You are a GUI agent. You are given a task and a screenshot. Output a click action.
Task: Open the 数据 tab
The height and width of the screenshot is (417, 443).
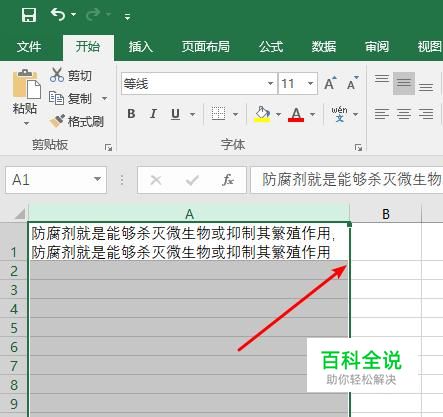tap(324, 47)
